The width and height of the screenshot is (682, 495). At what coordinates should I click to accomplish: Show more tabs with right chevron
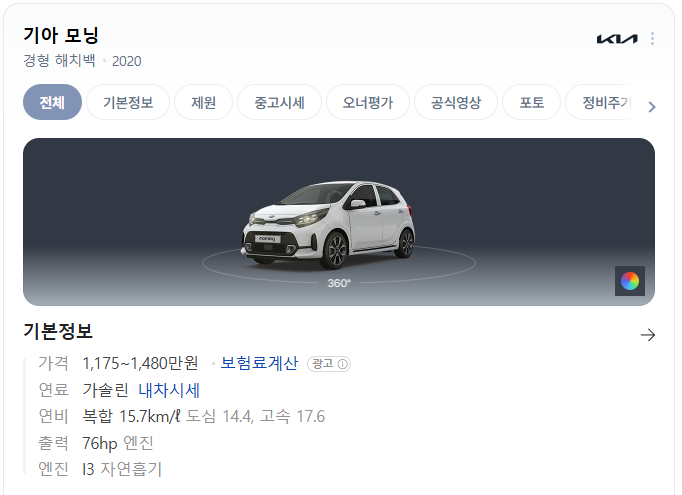(652, 107)
